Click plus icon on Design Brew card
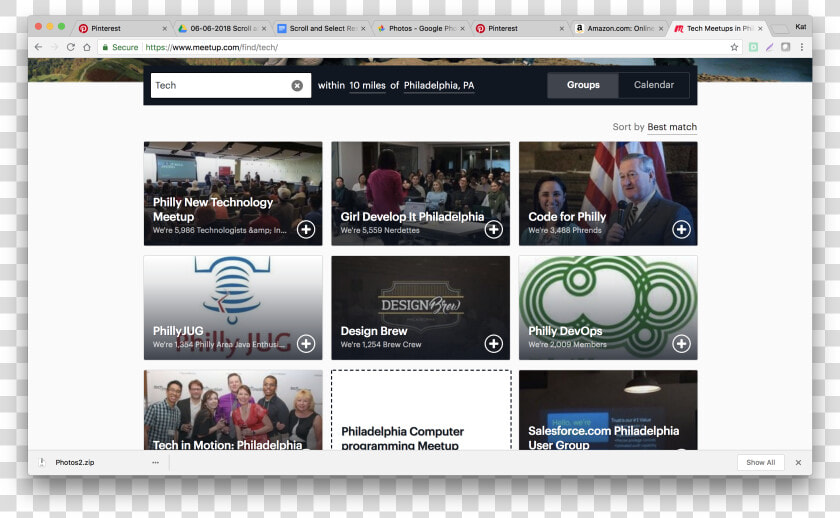The width and height of the screenshot is (840, 518). tap(493, 343)
